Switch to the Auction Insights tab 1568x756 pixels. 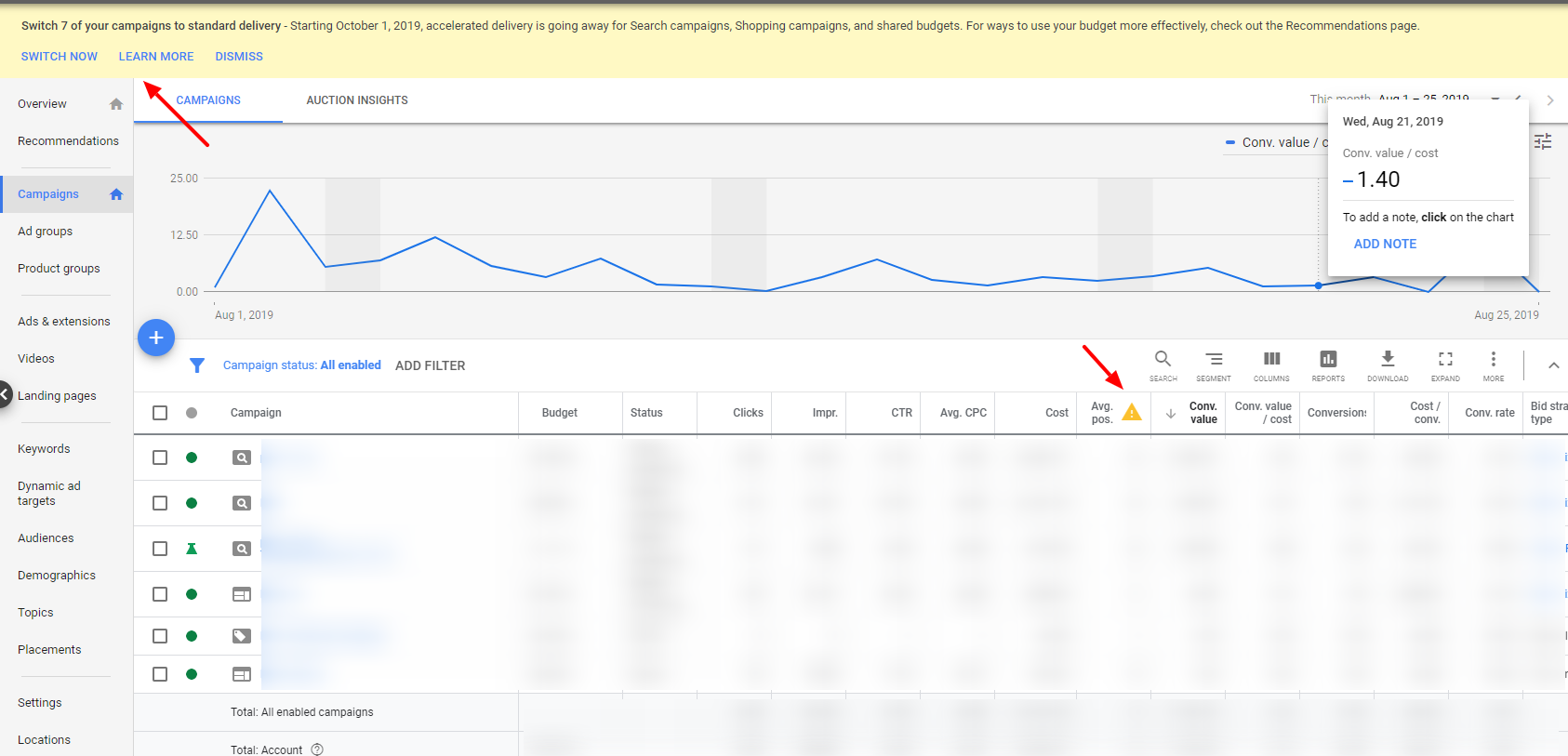tap(357, 100)
